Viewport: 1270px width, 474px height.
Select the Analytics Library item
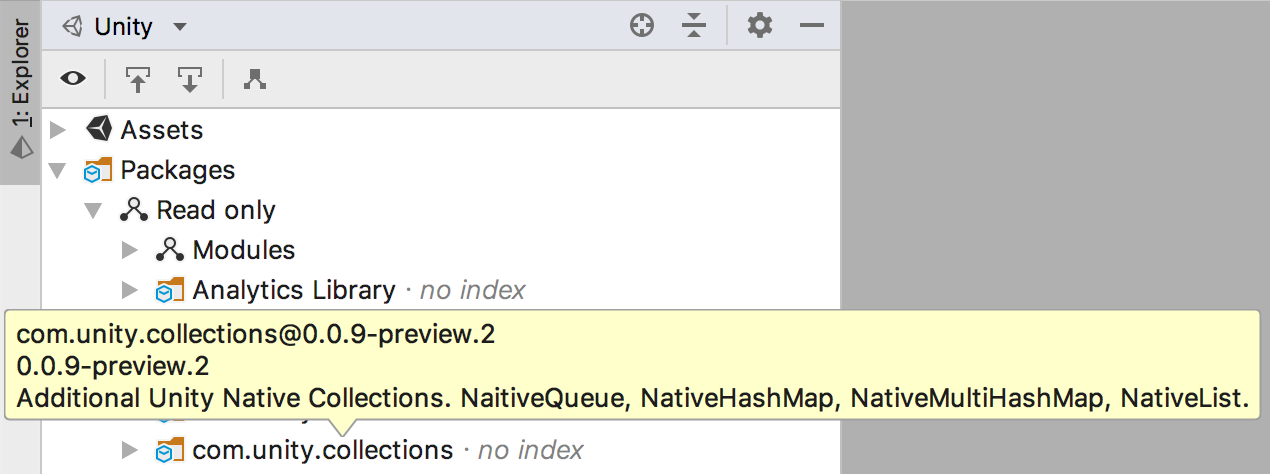pyautogui.click(x=294, y=290)
